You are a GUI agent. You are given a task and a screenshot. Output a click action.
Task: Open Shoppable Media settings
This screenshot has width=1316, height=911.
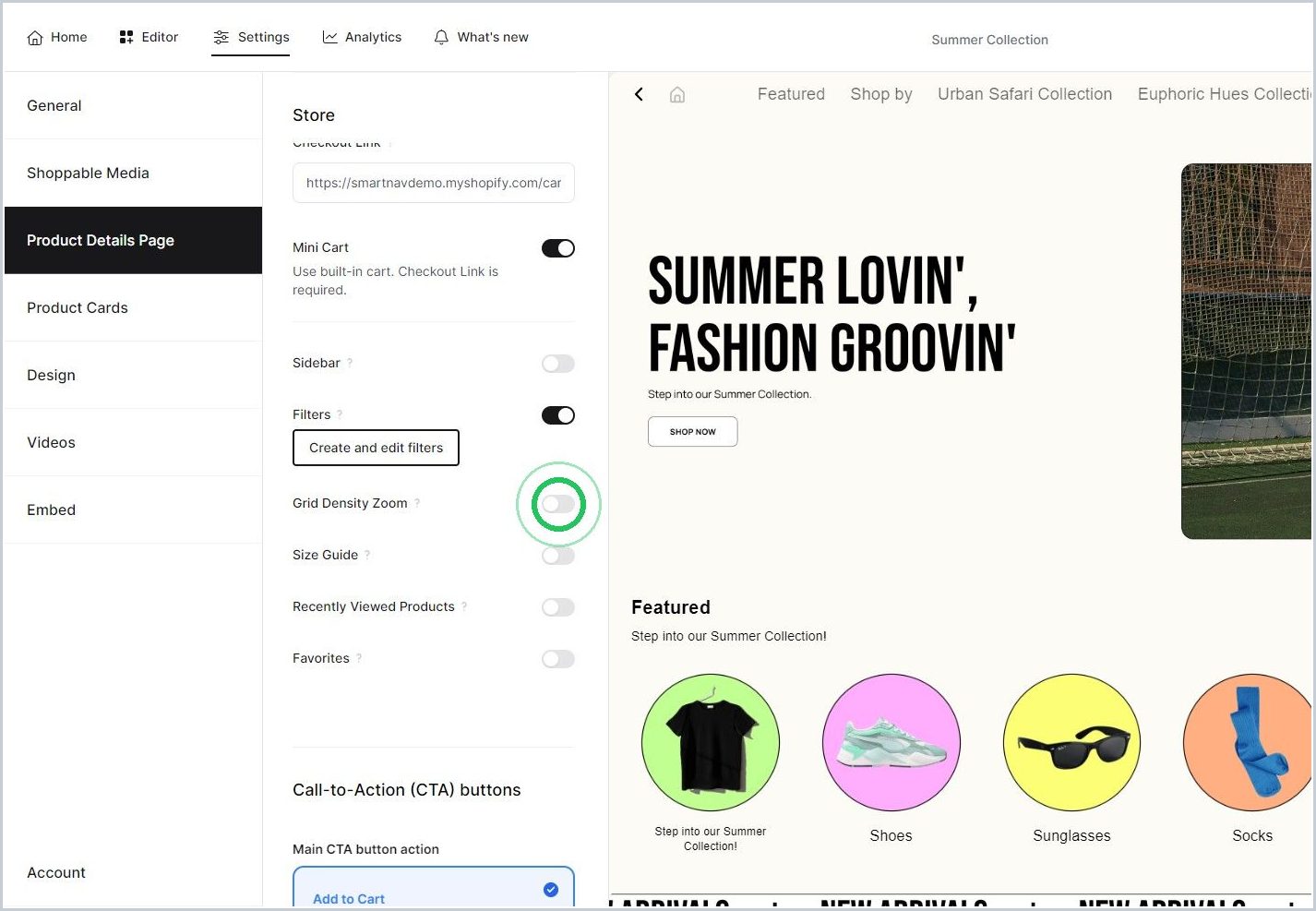pos(133,173)
